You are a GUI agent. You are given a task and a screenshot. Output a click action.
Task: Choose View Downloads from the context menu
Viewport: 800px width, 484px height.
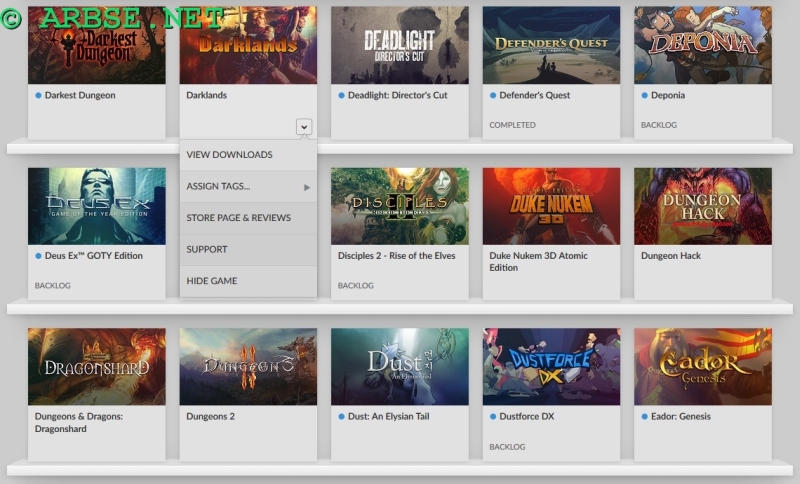click(x=248, y=155)
